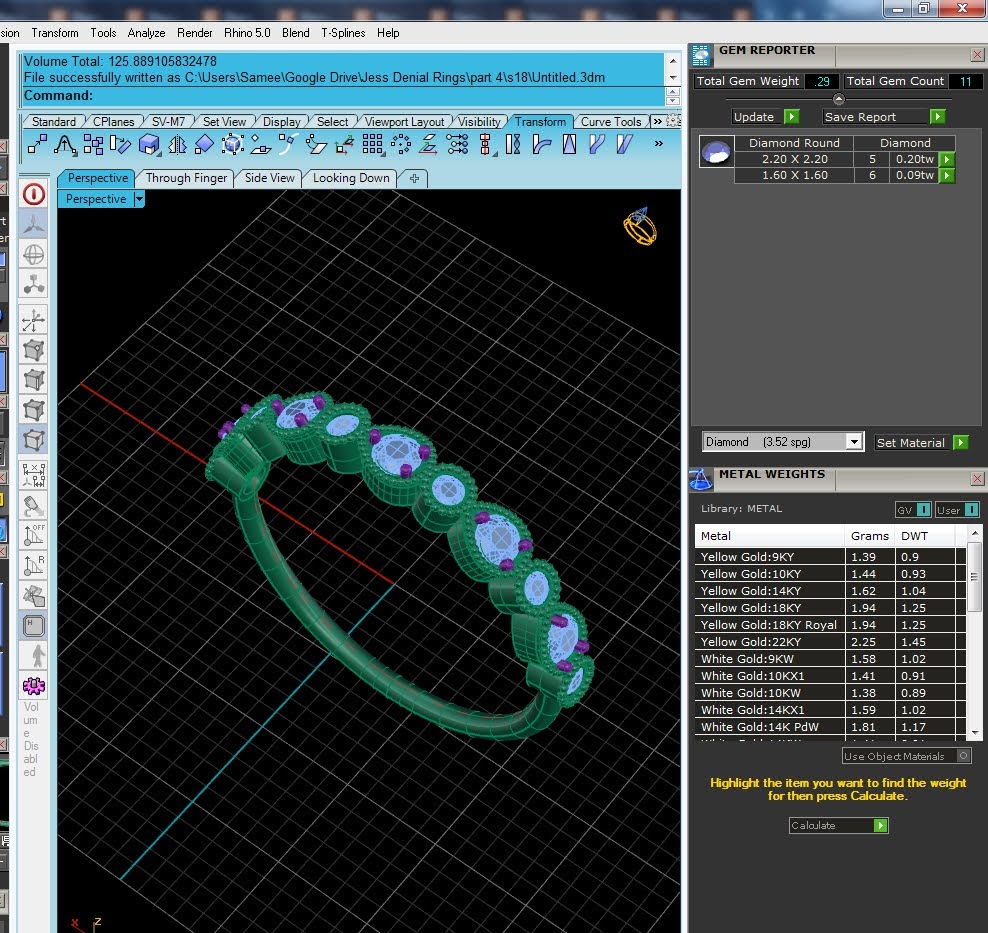Viewport: 988px width, 933px height.
Task: Toggle the GV library switch
Action: pos(923,510)
